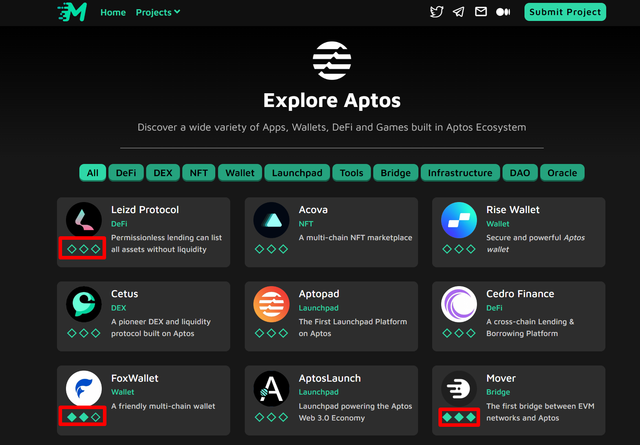
Task: Open the Rise Wallet title
Action: pyautogui.click(x=513, y=210)
